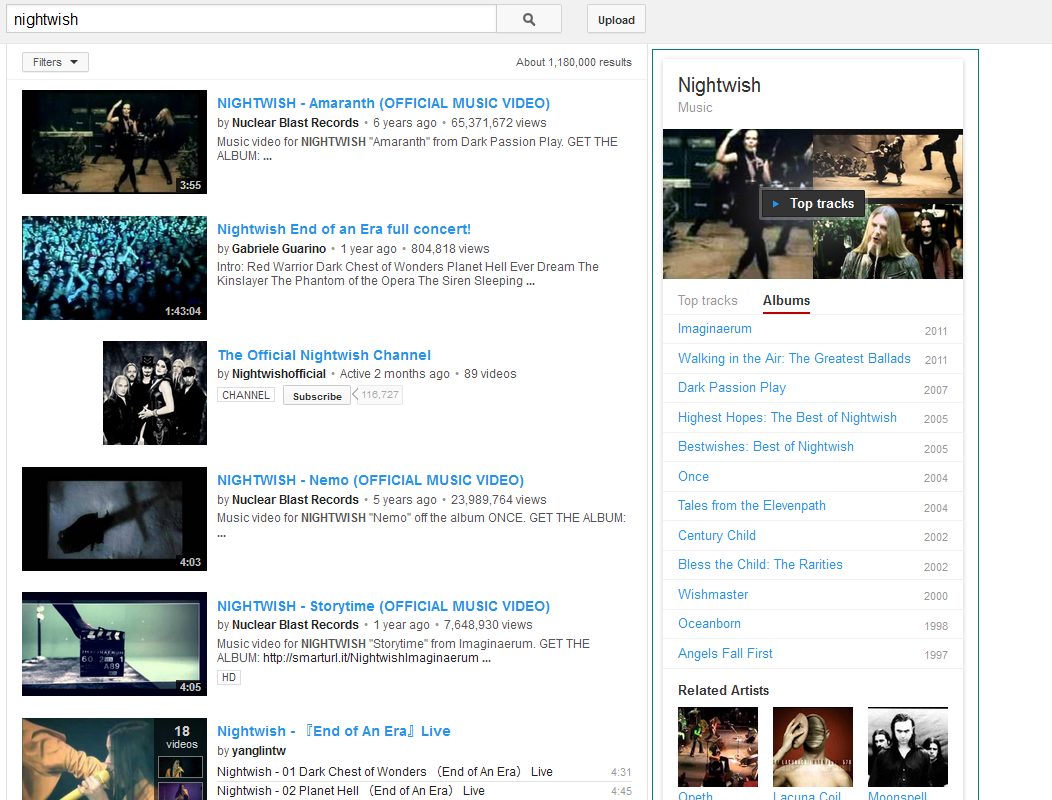Click the Lacuna Coil related artist thumbnail
The height and width of the screenshot is (800, 1052).
812,747
